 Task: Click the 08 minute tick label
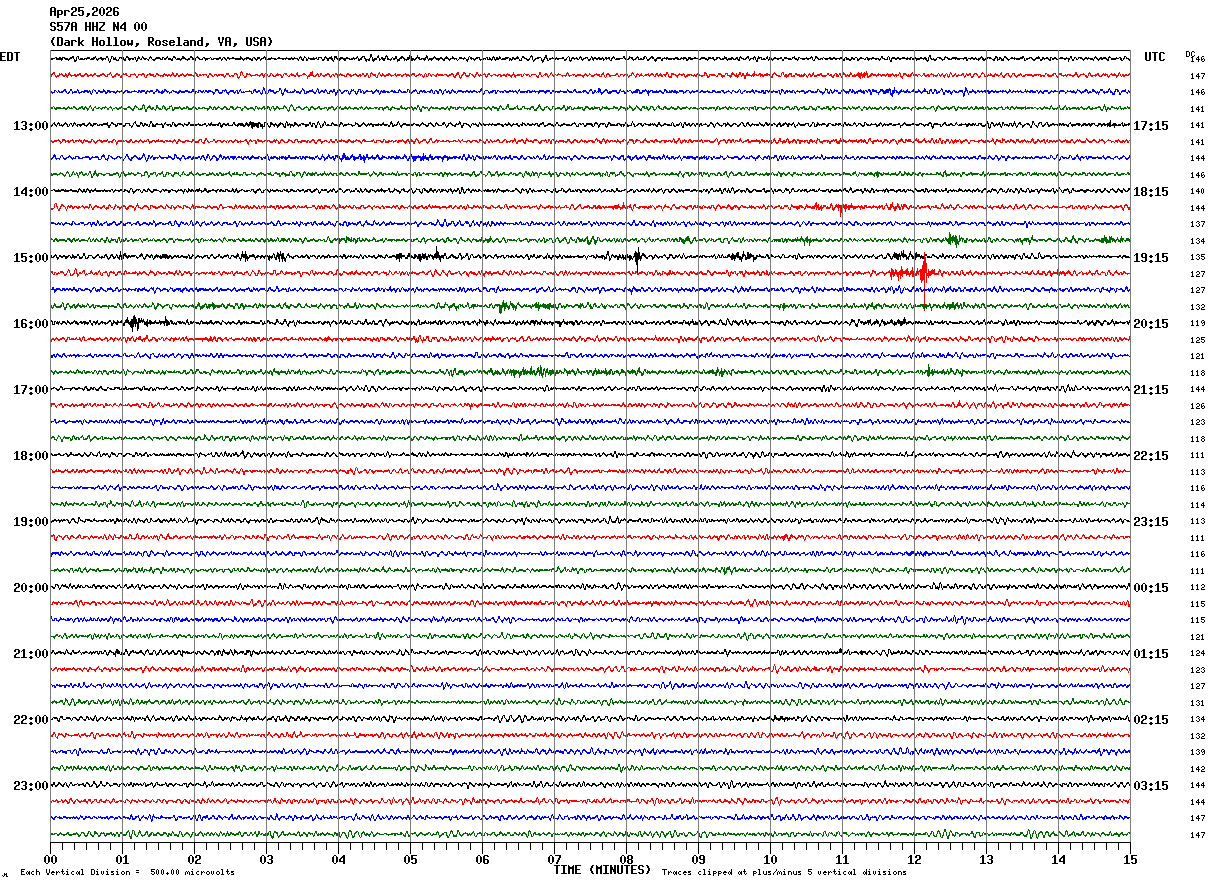click(x=626, y=859)
